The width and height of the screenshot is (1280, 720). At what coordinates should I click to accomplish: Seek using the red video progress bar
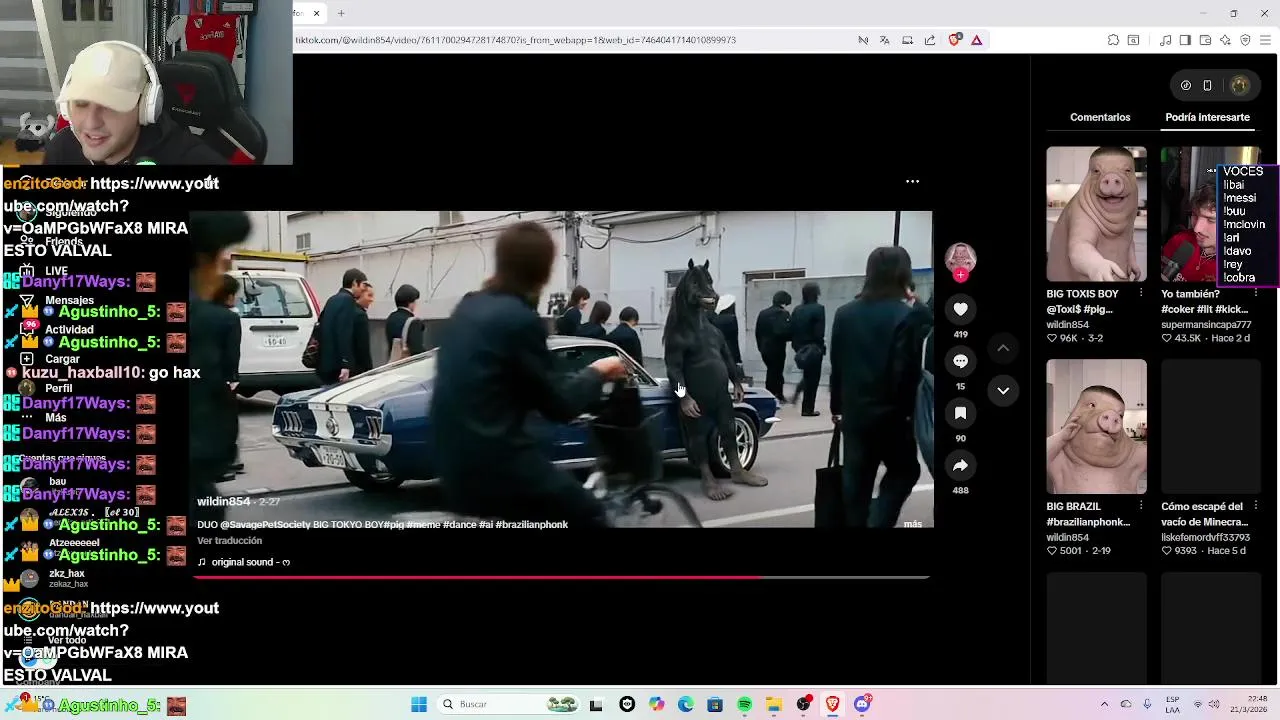pos(561,578)
